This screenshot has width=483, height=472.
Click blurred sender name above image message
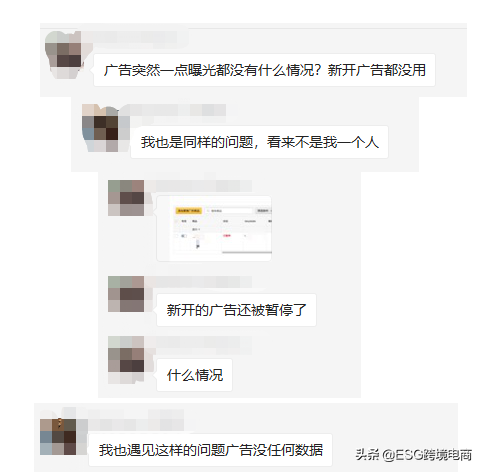199,186
